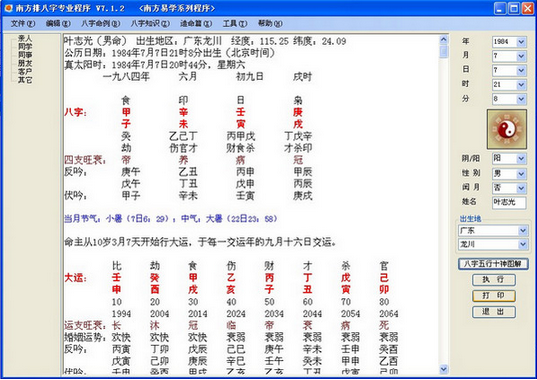Click the 一九八四年 text
The height and width of the screenshot is (380, 537).
pyautogui.click(x=126, y=76)
